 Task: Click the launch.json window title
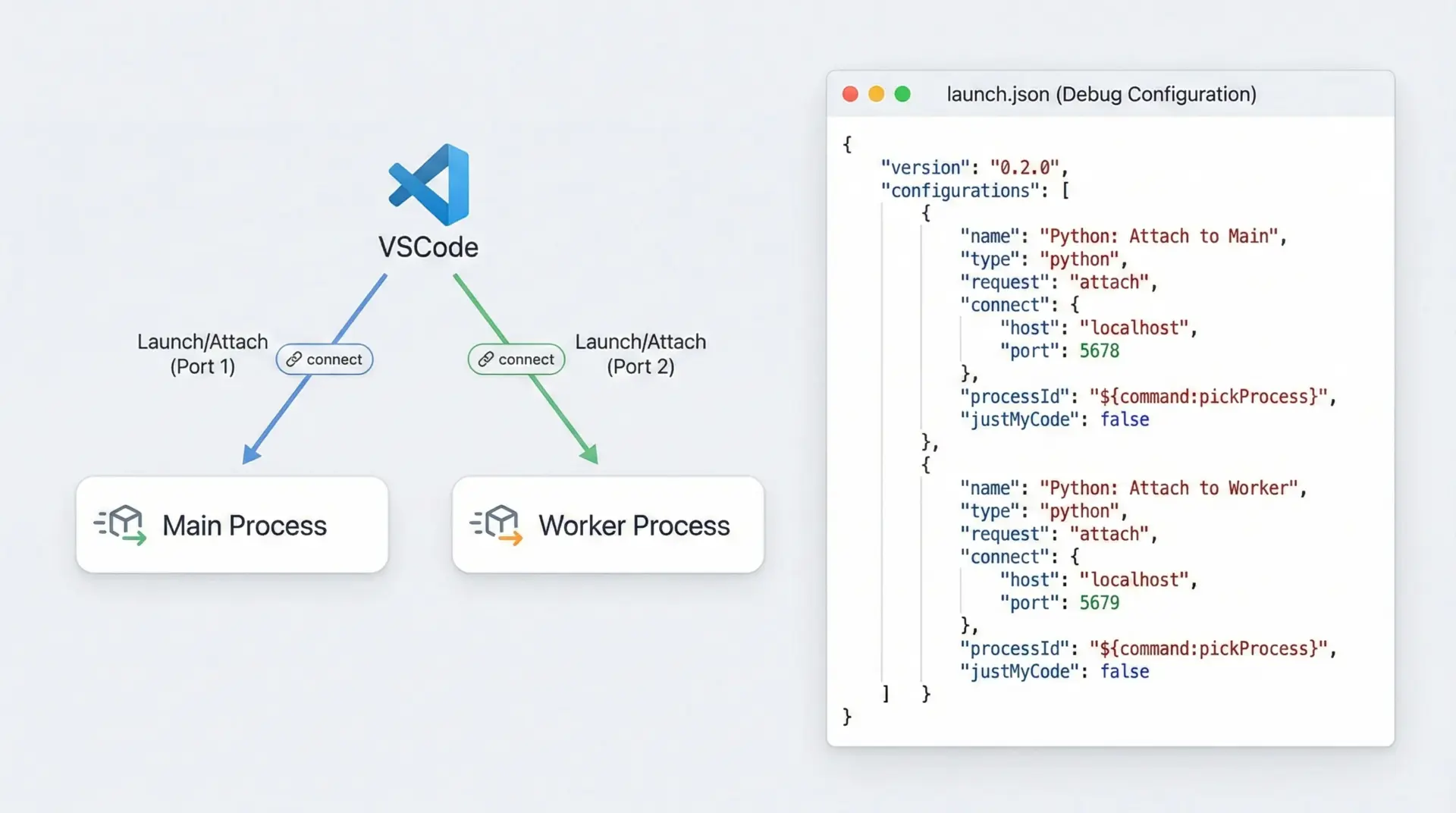pos(1101,94)
